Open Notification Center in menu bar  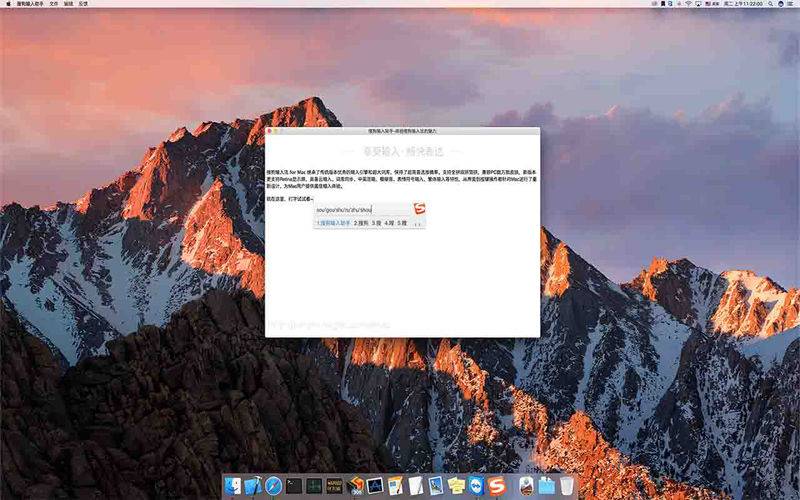pyautogui.click(x=790, y=4)
